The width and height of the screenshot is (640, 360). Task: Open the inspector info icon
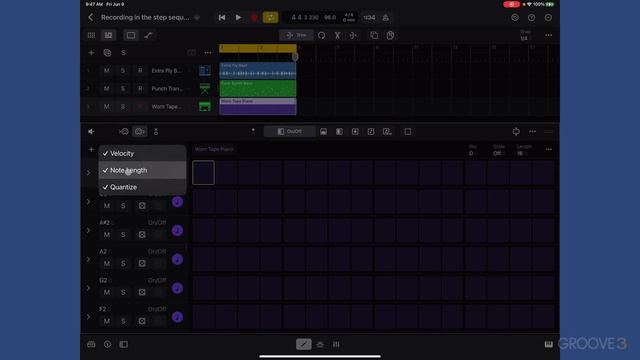click(107, 344)
